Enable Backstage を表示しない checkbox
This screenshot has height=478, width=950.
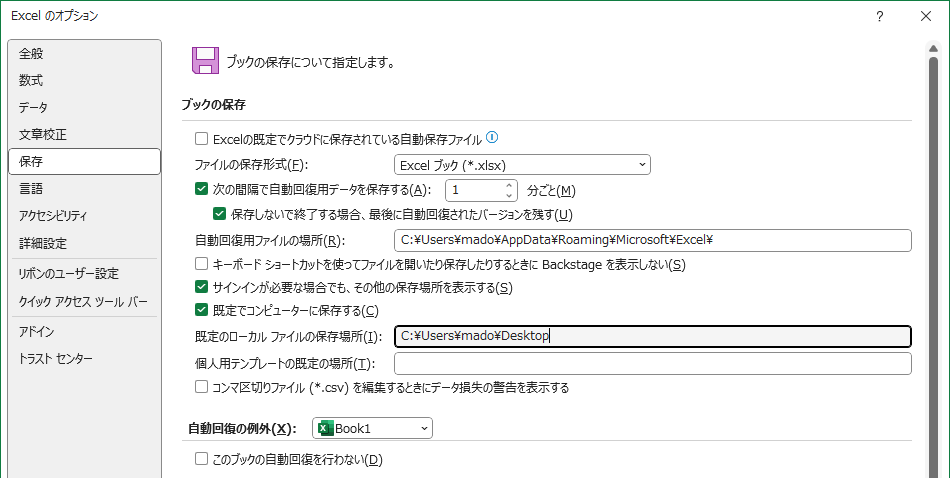201,264
